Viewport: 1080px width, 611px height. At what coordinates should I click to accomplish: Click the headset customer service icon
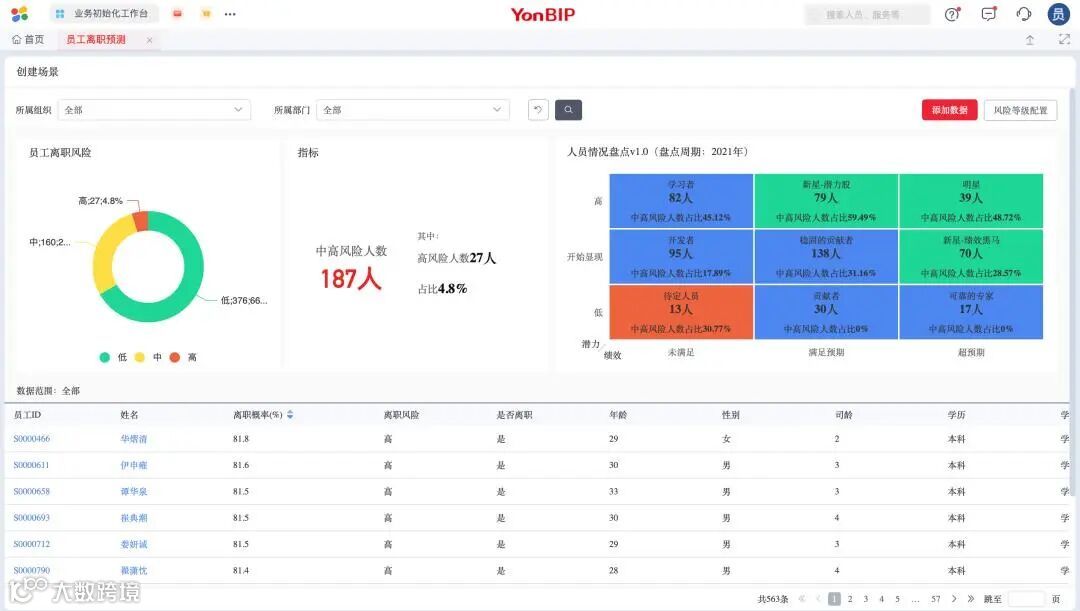click(1024, 14)
